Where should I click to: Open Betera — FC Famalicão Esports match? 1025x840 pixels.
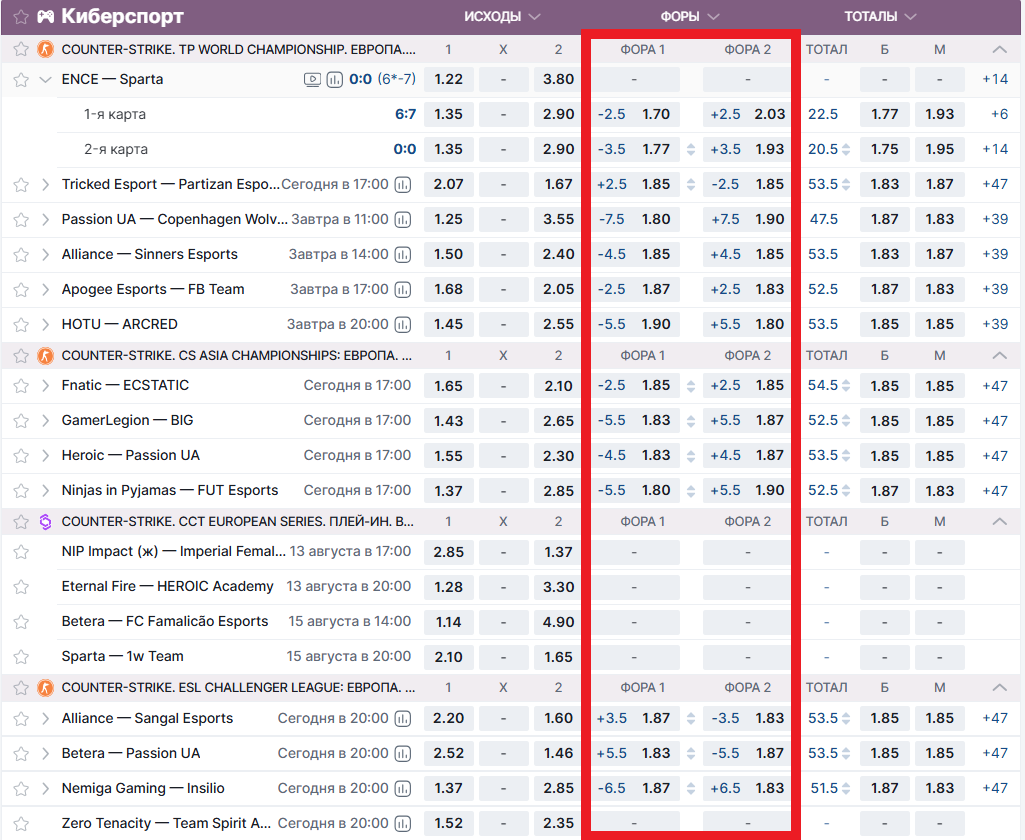[165, 621]
